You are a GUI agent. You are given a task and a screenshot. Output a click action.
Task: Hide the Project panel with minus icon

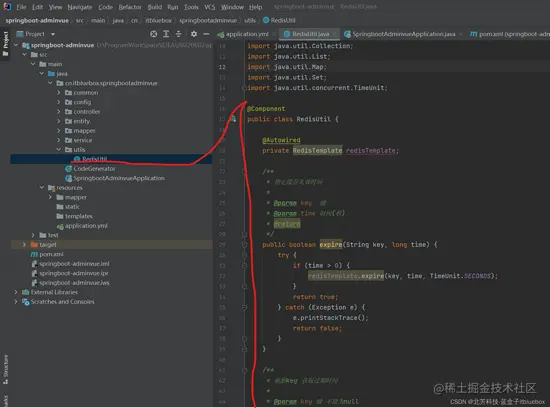click(x=206, y=34)
